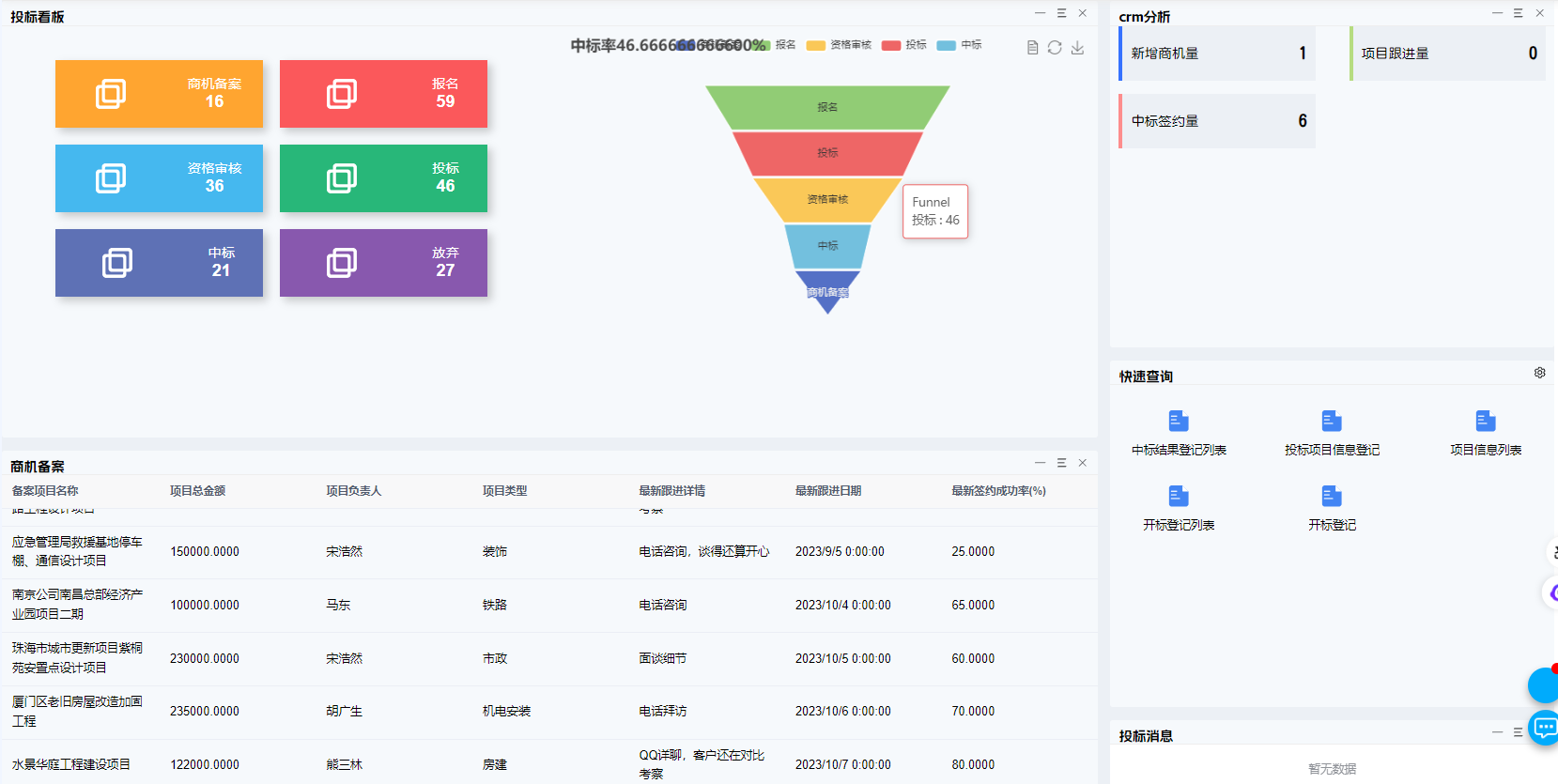The height and width of the screenshot is (784, 1558).
Task: Click the funnel chart restore/refresh icon
Action: tap(1055, 48)
